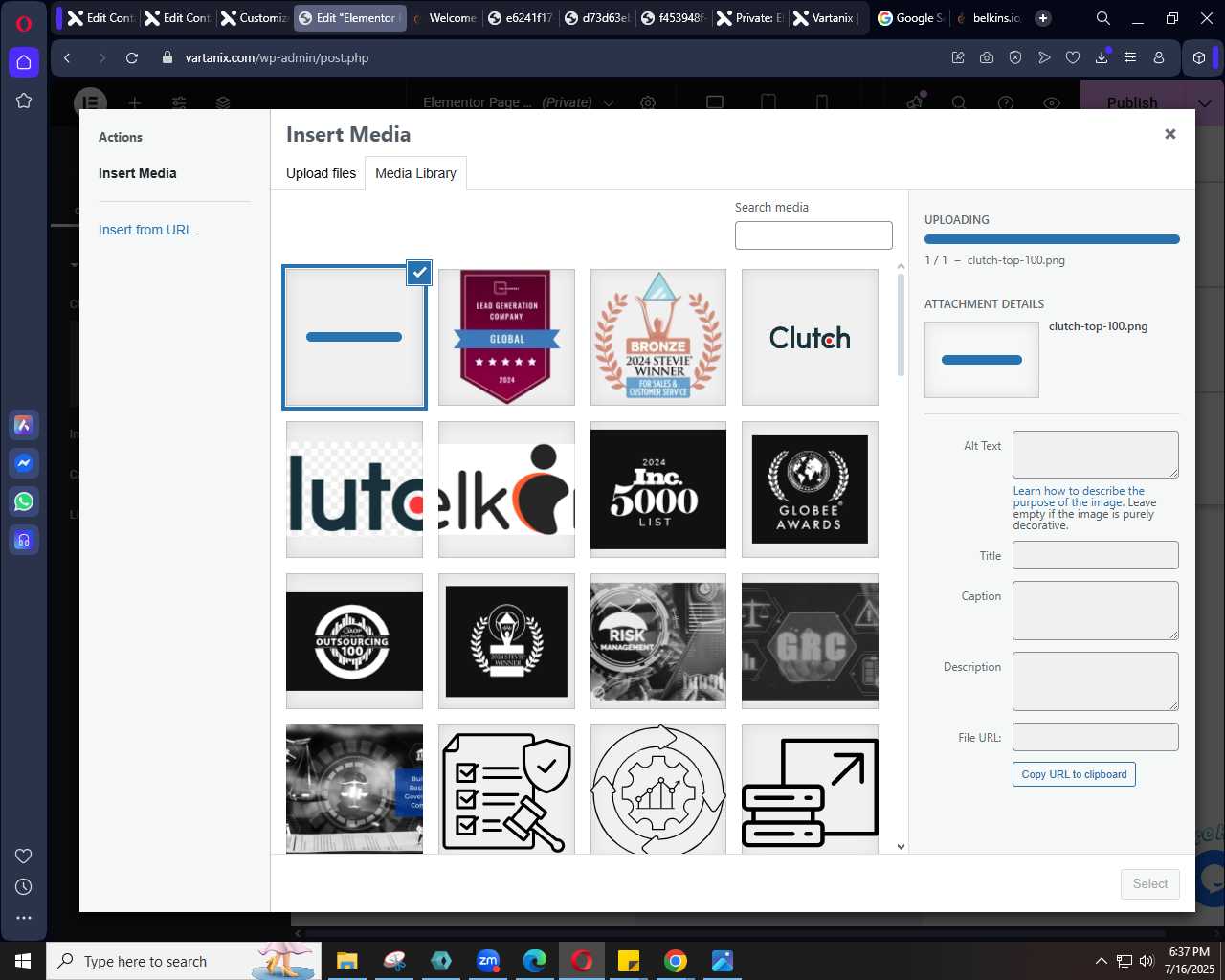Select Insert Media in Actions sidebar
This screenshot has height=980, width=1225.
coord(137,173)
